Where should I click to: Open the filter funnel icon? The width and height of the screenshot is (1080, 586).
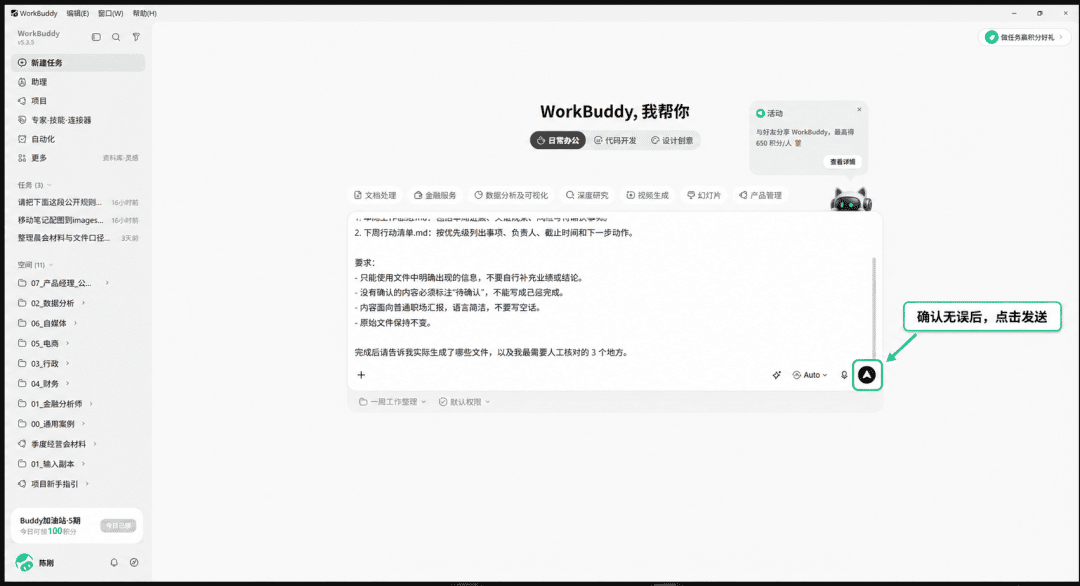tap(136, 37)
